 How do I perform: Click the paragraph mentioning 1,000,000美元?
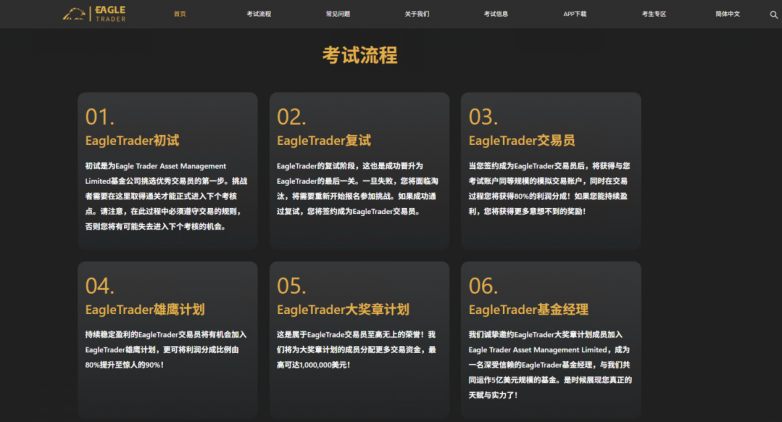pyautogui.click(x=357, y=350)
